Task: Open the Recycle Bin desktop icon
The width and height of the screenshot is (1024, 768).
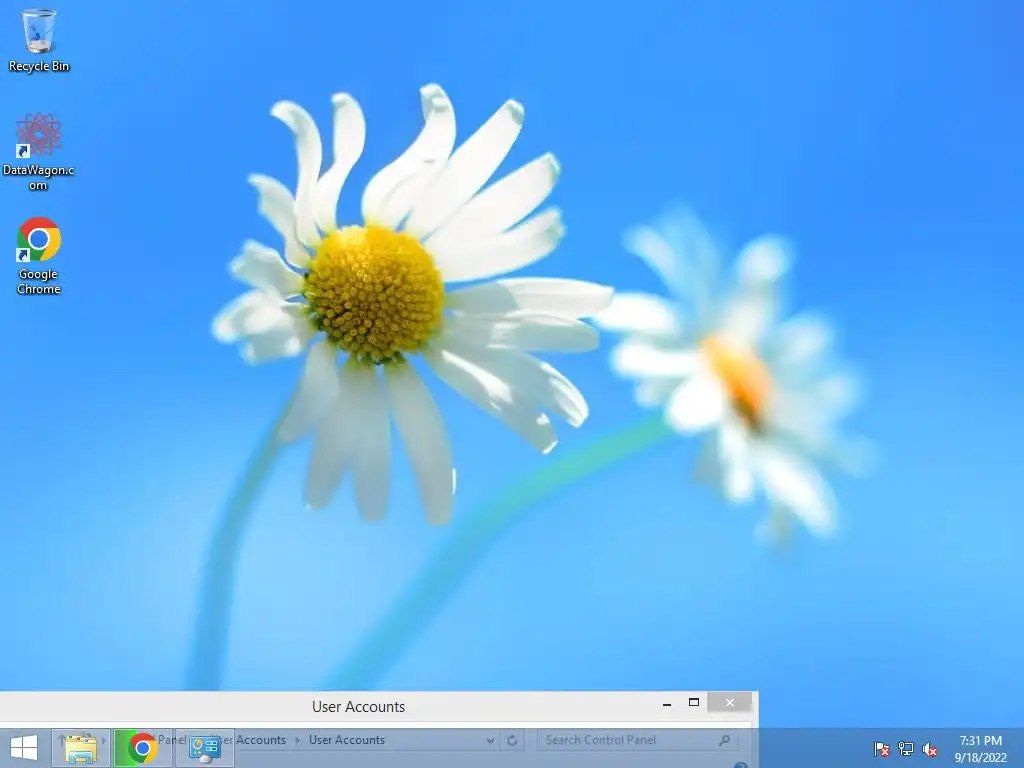Action: pyautogui.click(x=39, y=39)
